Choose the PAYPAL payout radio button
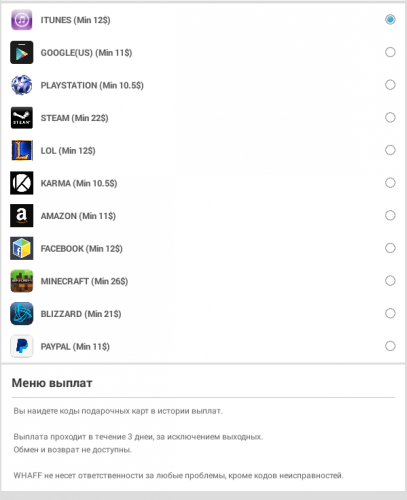The image size is (407, 500). pyautogui.click(x=390, y=346)
